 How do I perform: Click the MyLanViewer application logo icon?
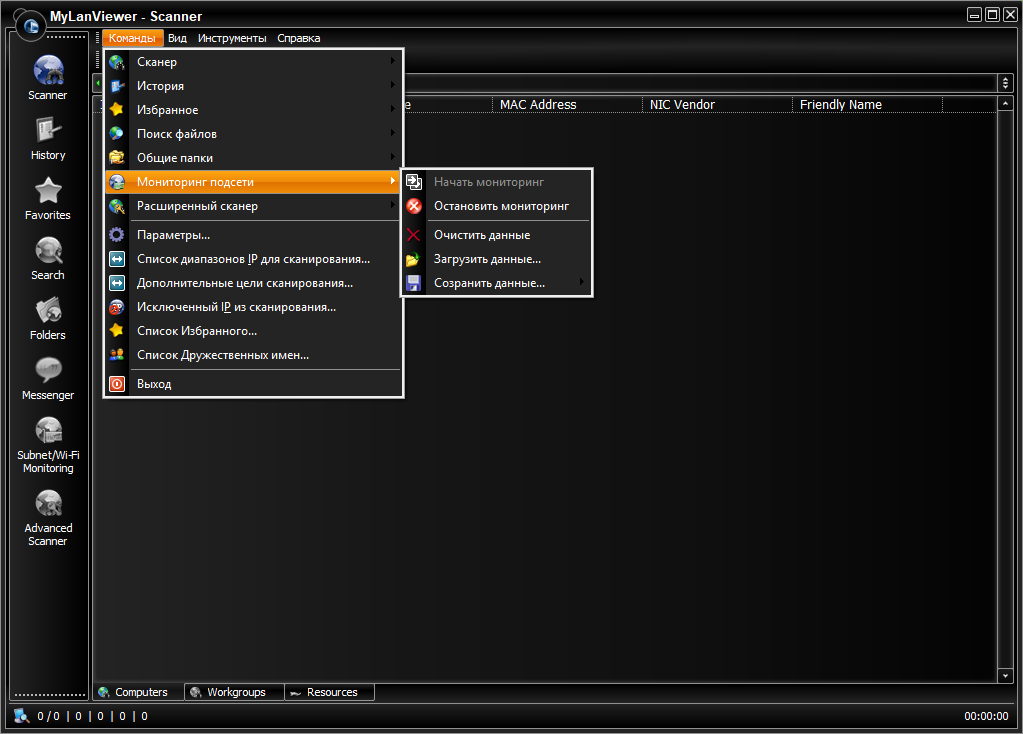(x=30, y=26)
